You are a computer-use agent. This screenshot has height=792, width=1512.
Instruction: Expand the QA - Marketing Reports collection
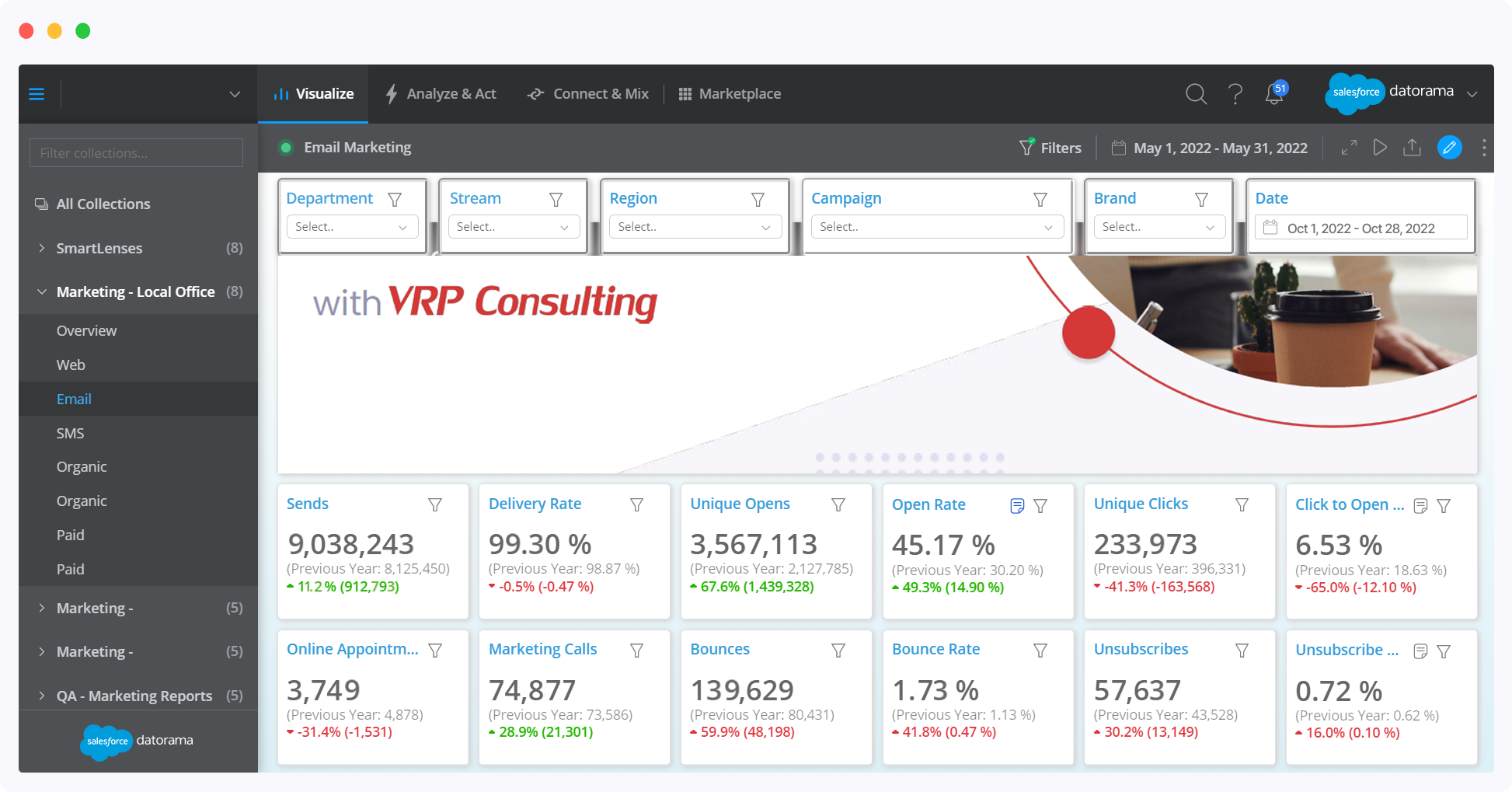click(42, 696)
